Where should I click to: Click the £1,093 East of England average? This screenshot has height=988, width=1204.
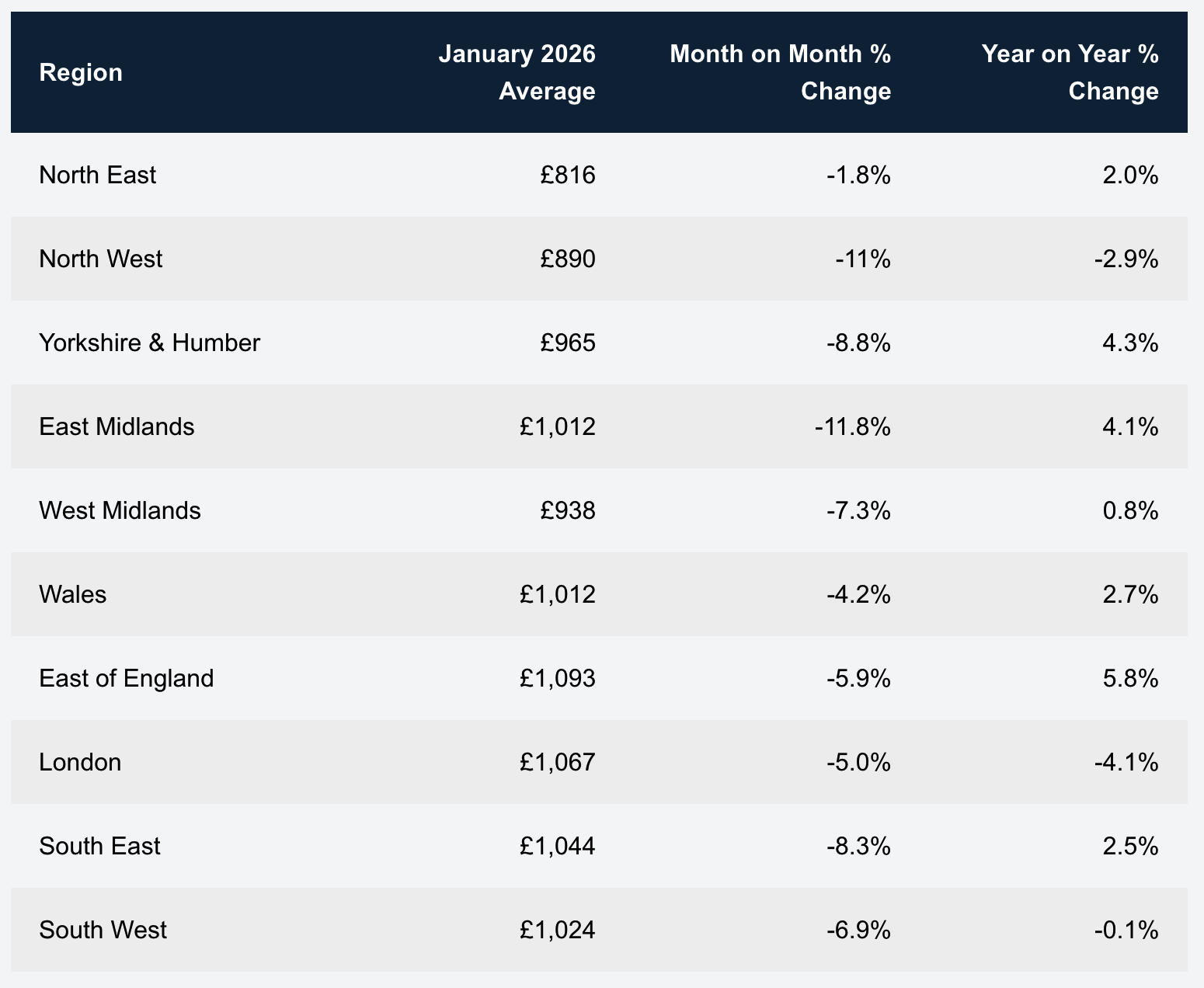[558, 678]
